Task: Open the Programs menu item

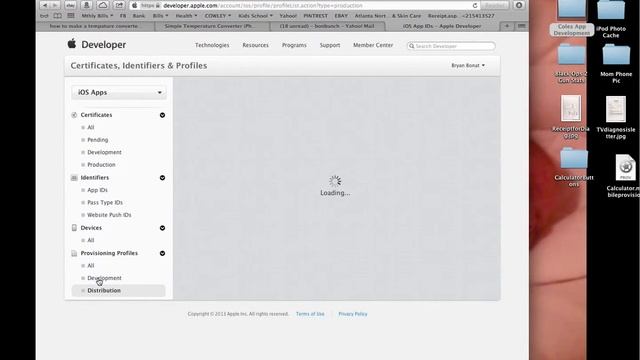Action: click(294, 45)
